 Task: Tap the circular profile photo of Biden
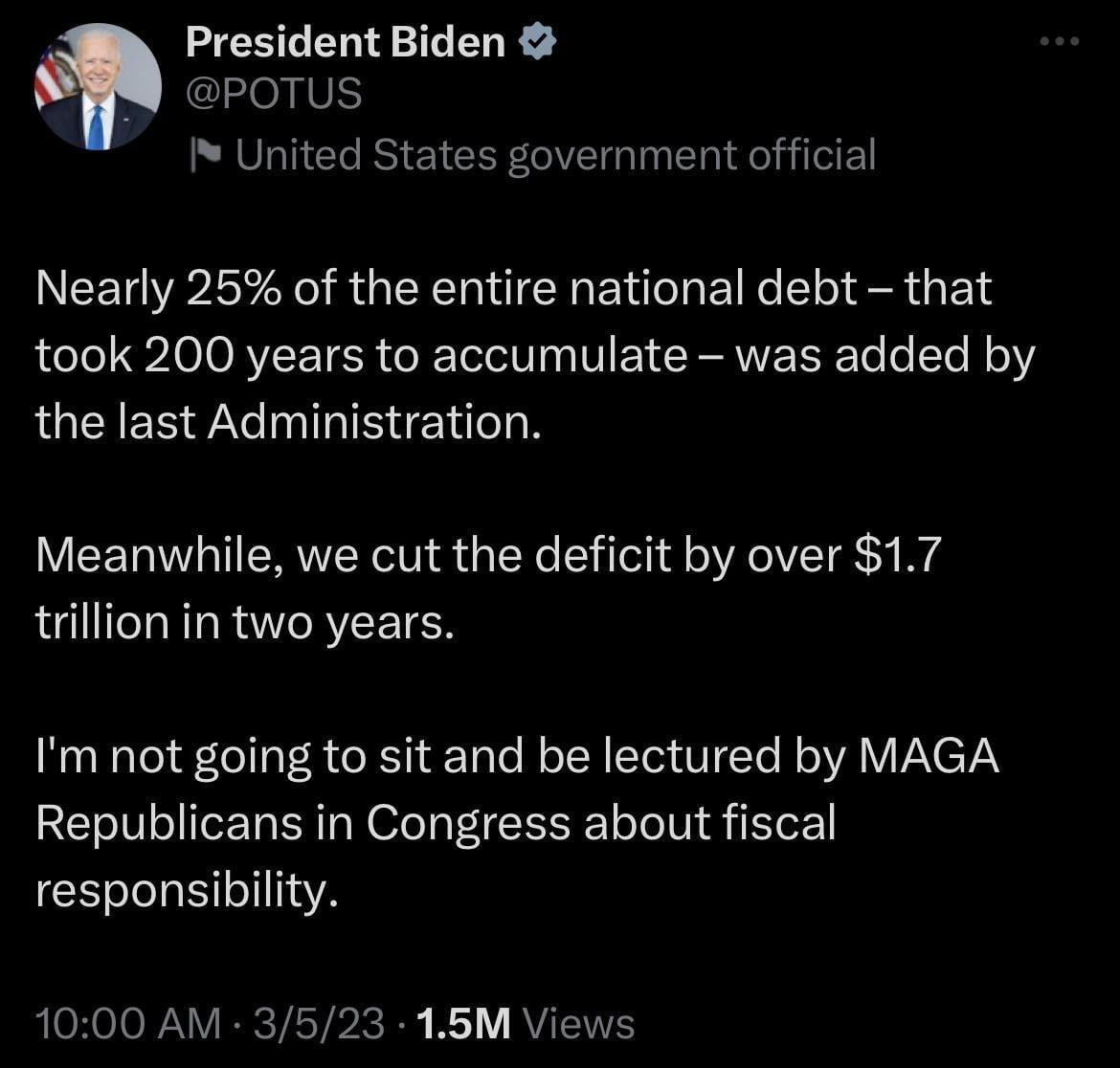96,81
